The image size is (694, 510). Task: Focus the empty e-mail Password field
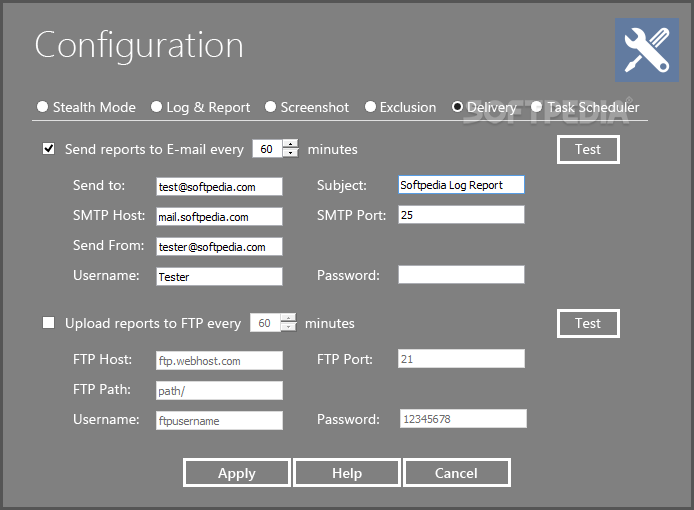click(461, 275)
